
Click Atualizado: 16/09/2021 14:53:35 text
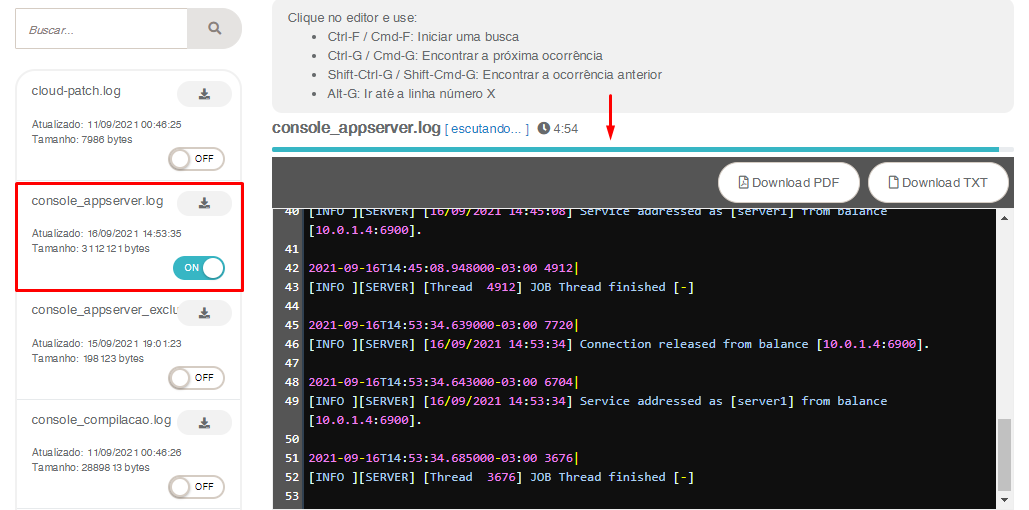106,234
